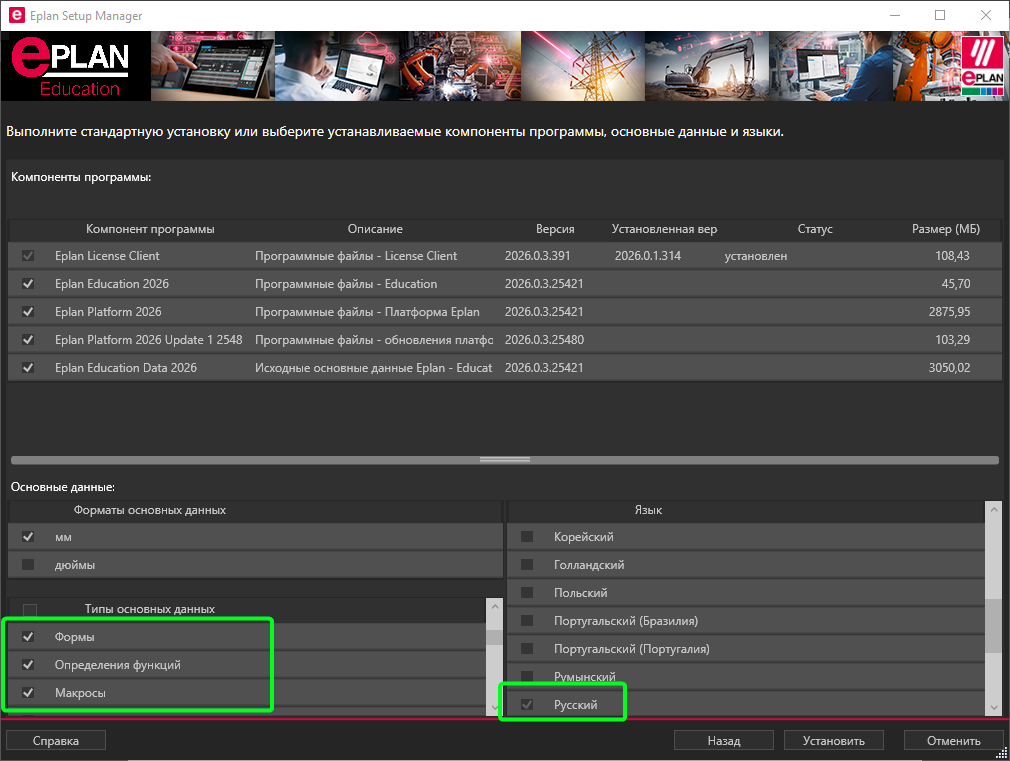Click description Исходные основные данные Eplan

coord(374,368)
